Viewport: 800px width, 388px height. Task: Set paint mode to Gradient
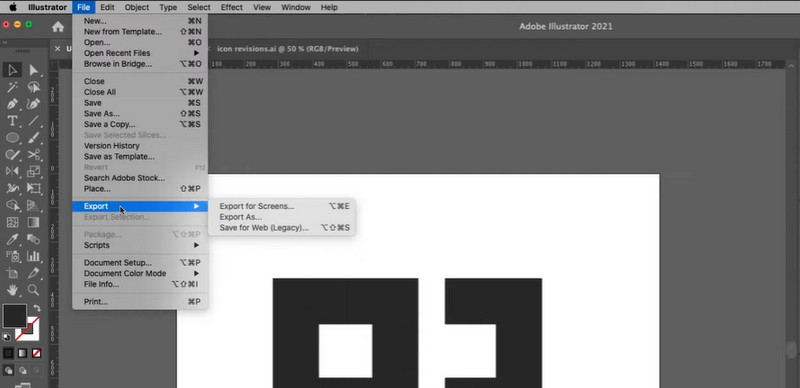[22, 353]
